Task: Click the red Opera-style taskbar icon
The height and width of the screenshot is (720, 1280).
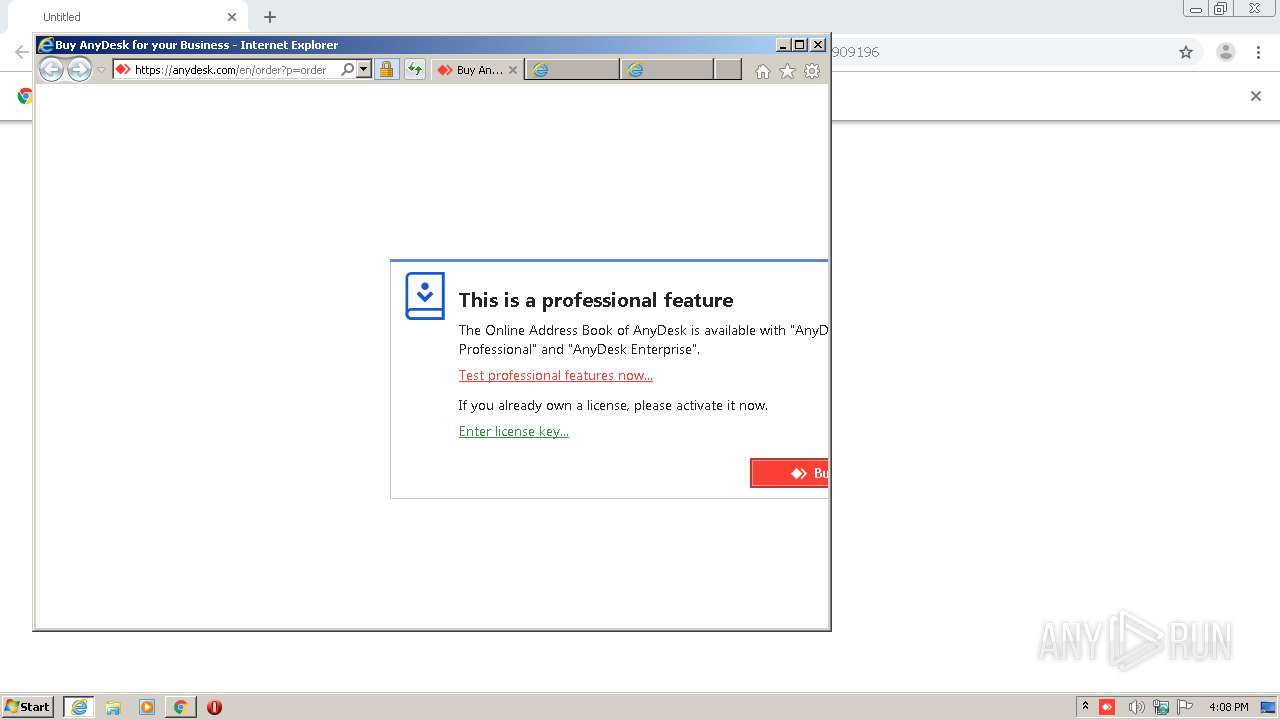Action: point(214,707)
